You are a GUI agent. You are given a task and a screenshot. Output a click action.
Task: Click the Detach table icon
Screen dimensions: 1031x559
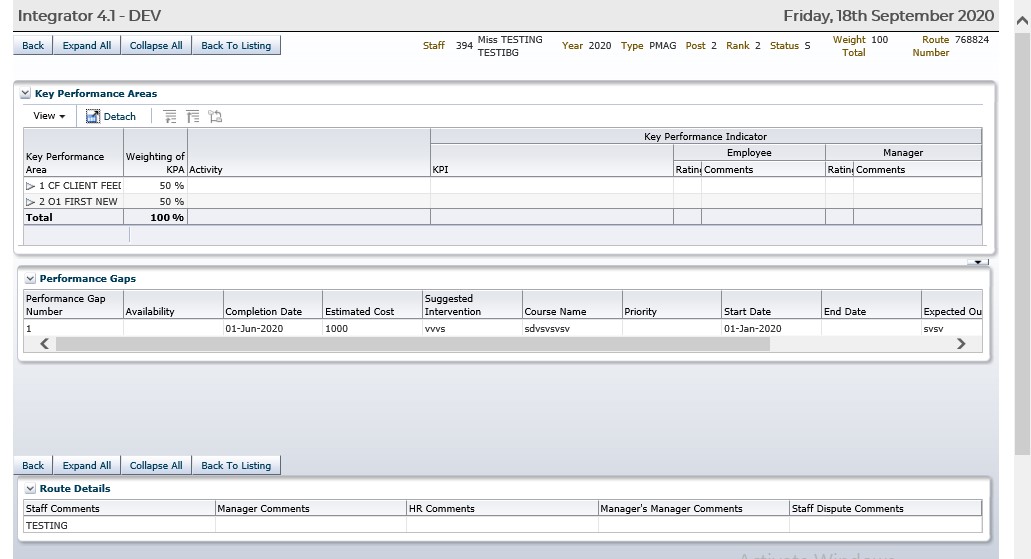pos(93,117)
